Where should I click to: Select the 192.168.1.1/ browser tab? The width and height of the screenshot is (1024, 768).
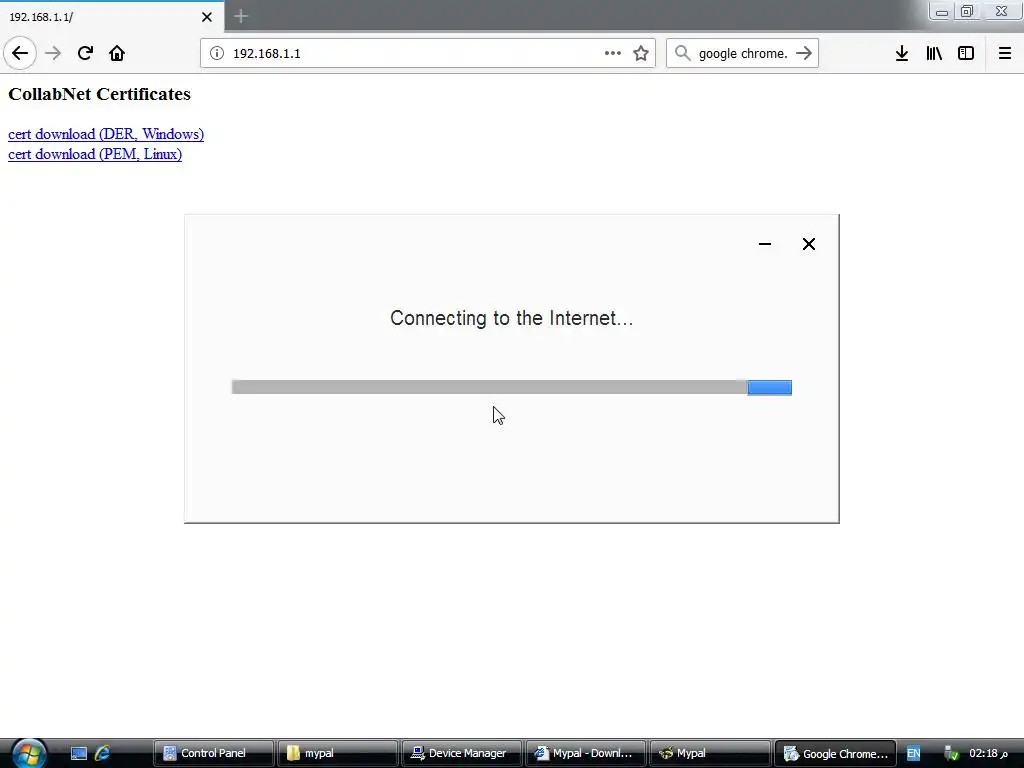(112, 17)
